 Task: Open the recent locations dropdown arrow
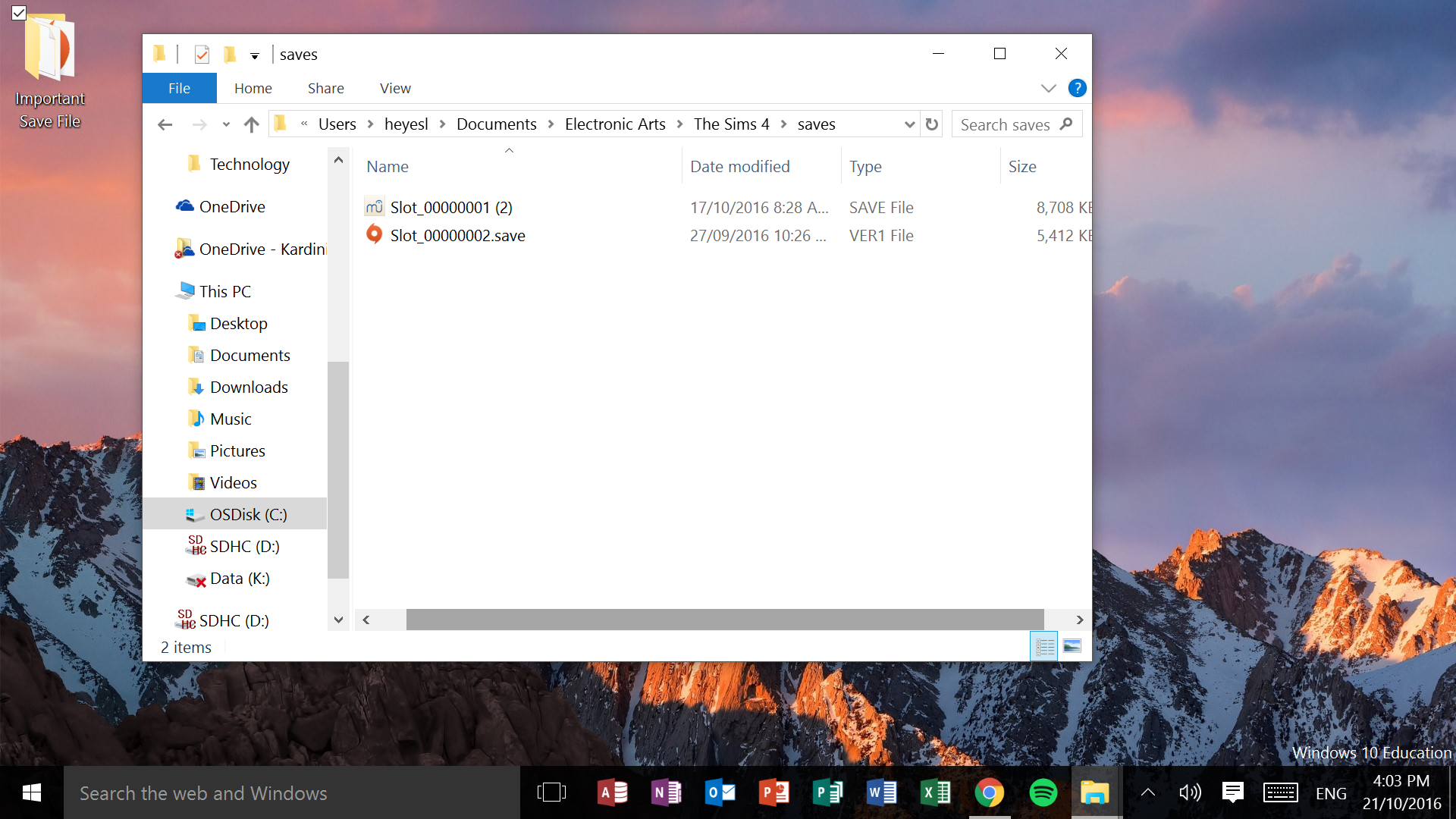click(x=226, y=124)
